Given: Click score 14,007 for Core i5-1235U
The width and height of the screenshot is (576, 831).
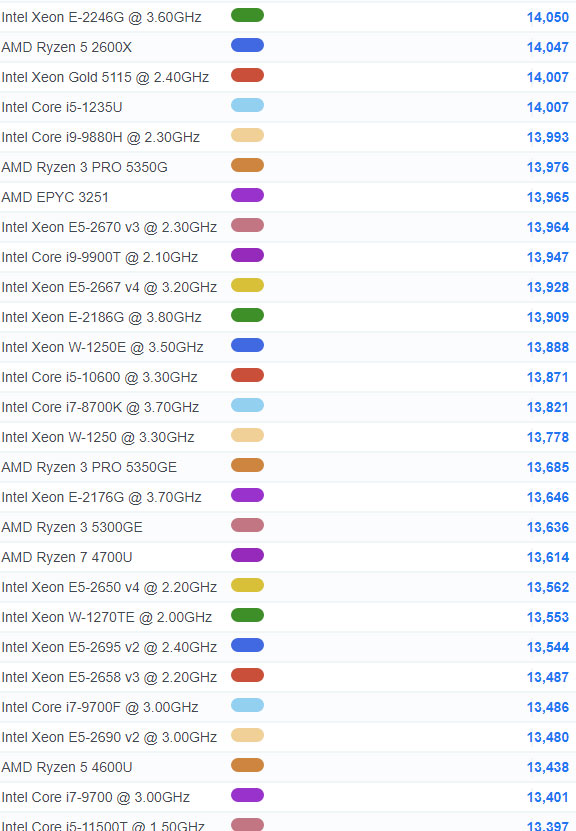Looking at the screenshot, I should [x=547, y=107].
